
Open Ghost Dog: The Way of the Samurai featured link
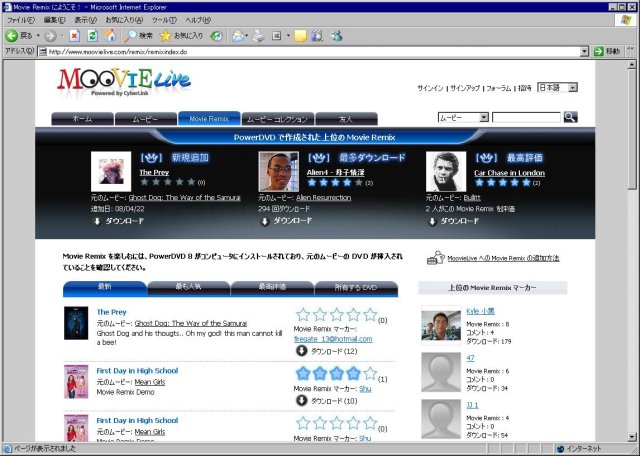pyautogui.click(x=184, y=198)
